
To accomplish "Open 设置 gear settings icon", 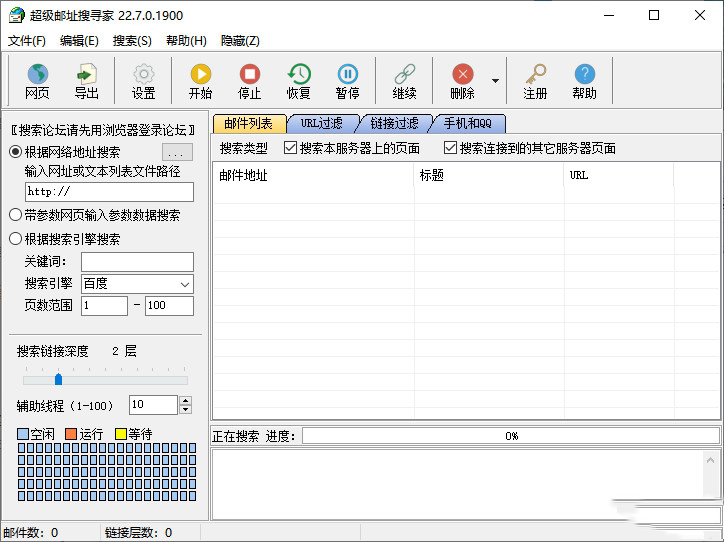I will [x=144, y=75].
